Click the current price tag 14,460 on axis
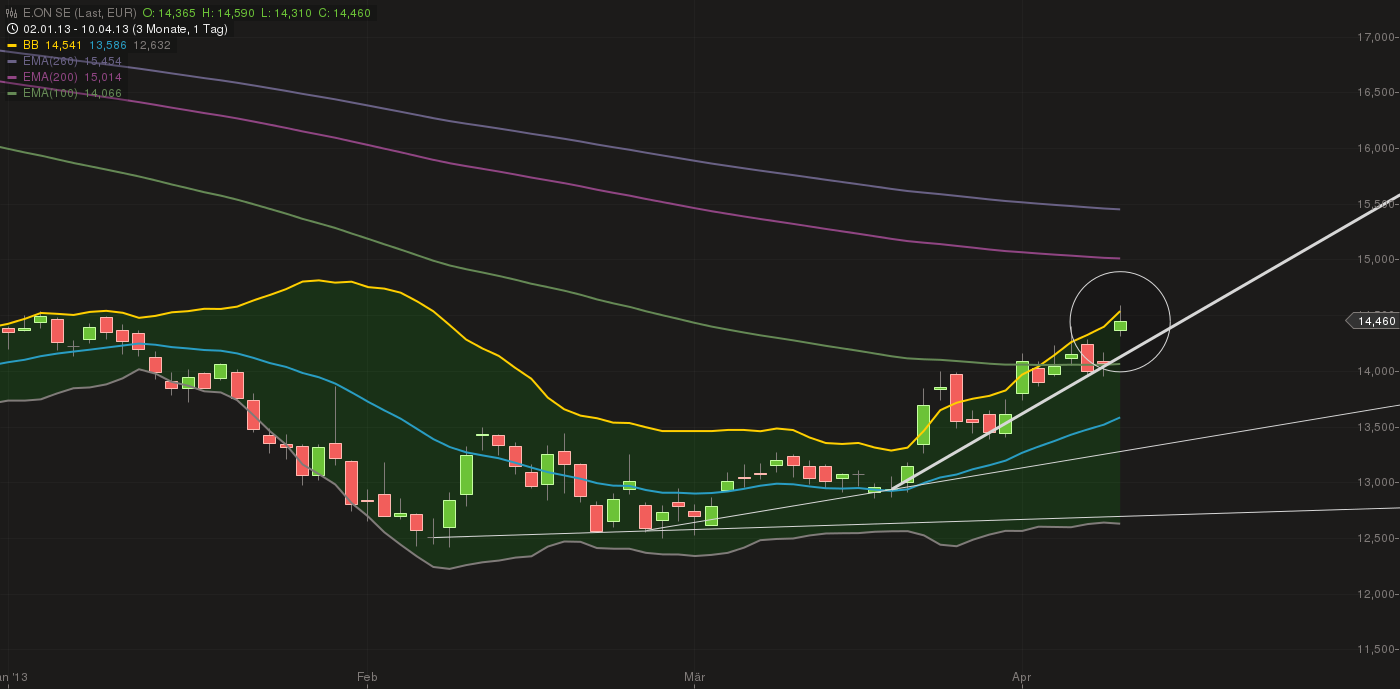Screen dimensions: 1400x689 point(1372,321)
